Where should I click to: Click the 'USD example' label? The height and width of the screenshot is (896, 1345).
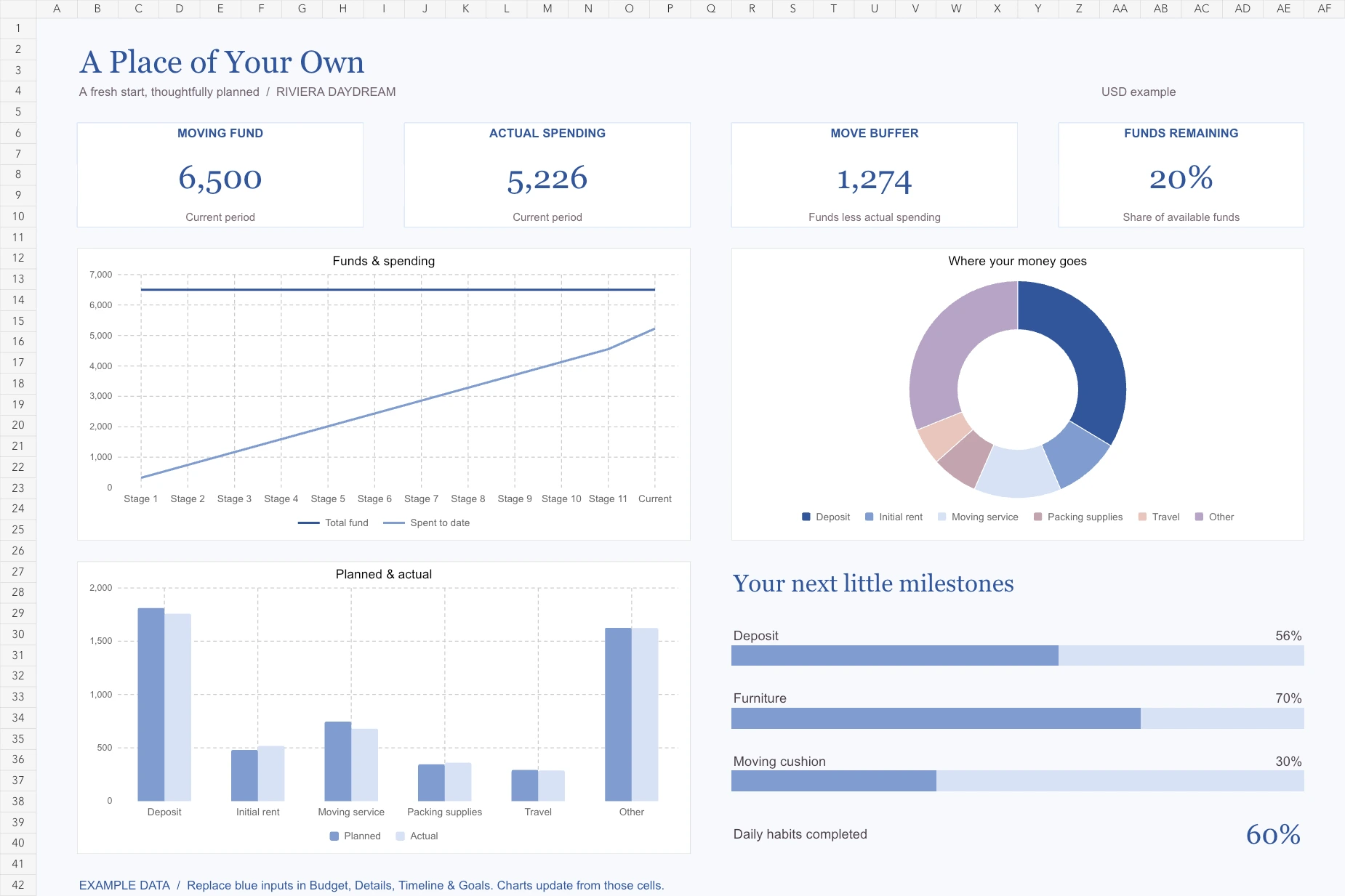click(1139, 92)
